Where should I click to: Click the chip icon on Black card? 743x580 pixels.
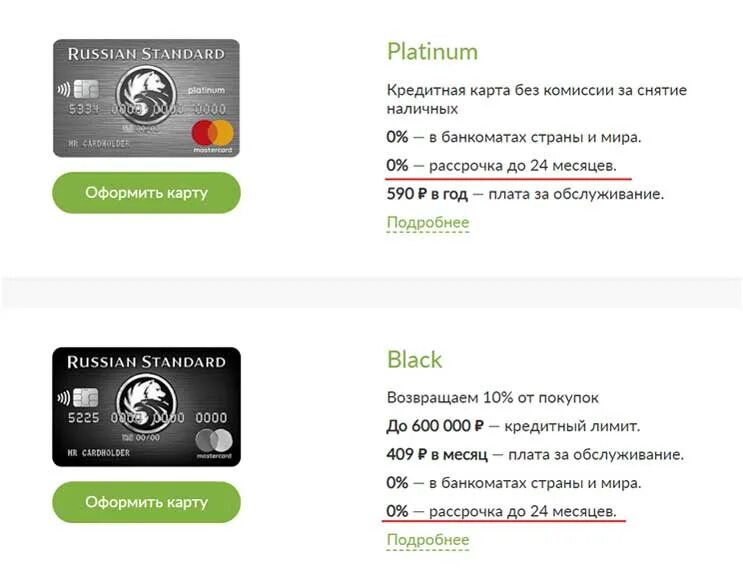pos(86,398)
